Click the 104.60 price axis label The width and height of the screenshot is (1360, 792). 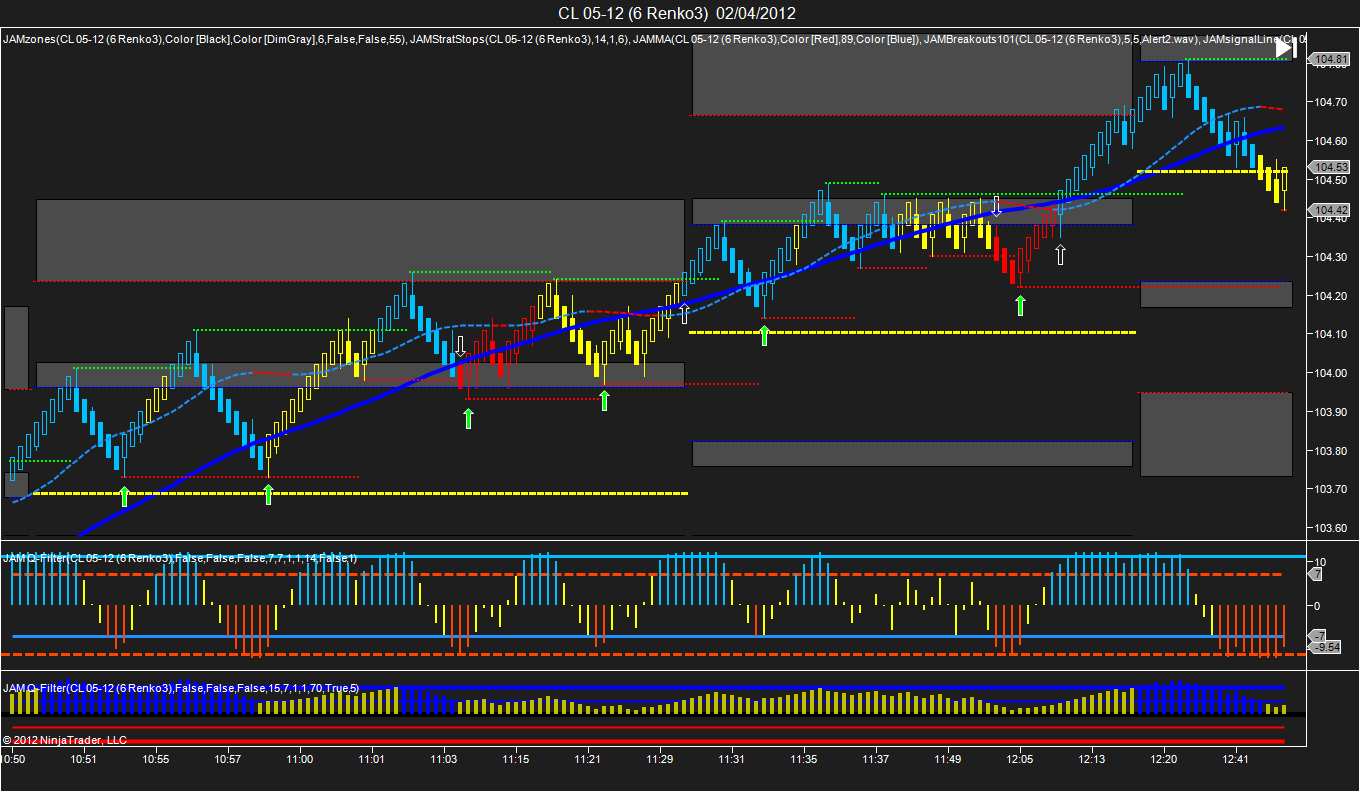coord(1329,141)
